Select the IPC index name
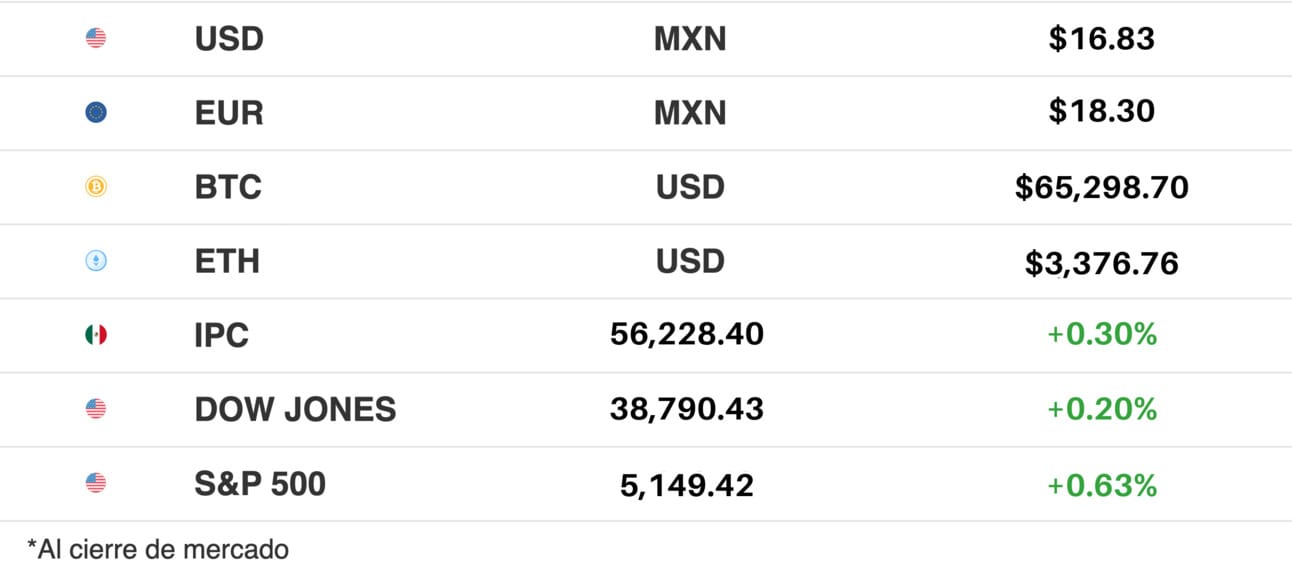 (222, 335)
